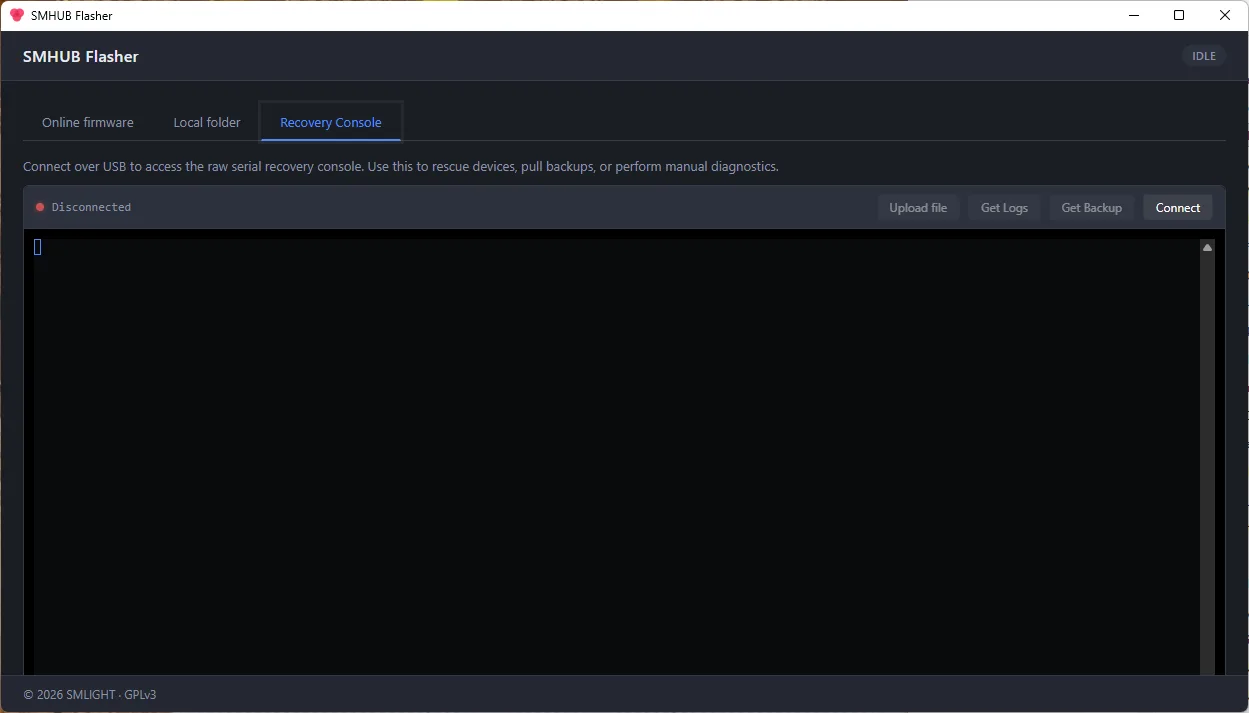Click the Connect button
The height and width of the screenshot is (713, 1249).
click(x=1178, y=208)
